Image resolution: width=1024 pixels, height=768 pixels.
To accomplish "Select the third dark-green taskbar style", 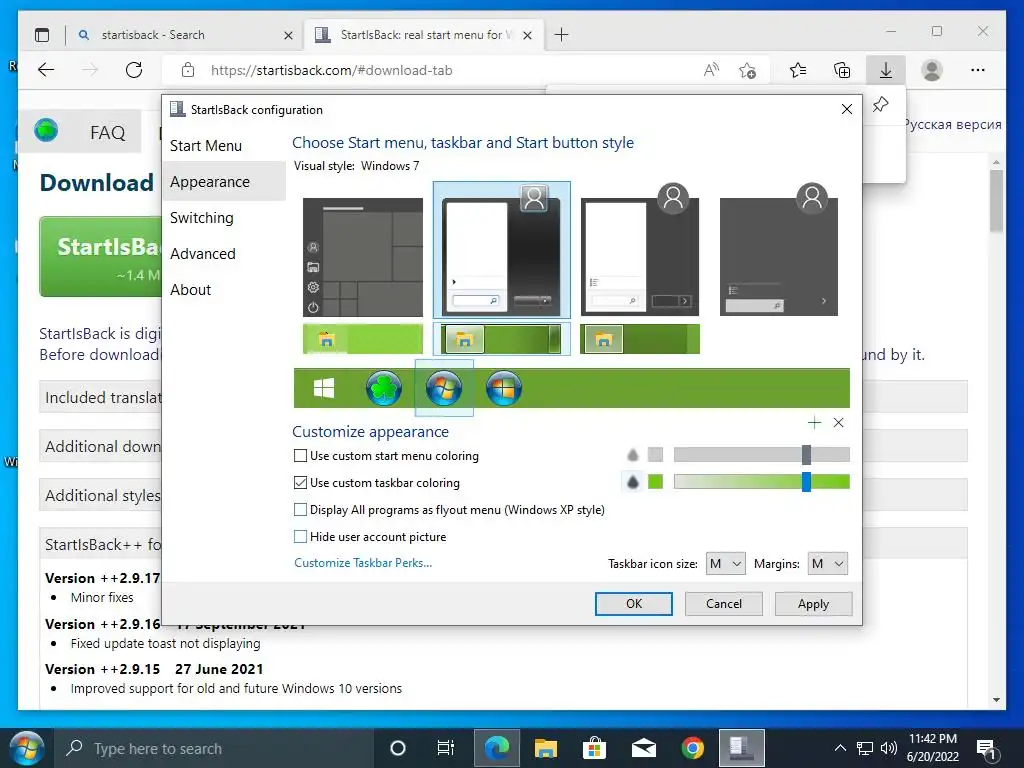I will [x=640, y=339].
